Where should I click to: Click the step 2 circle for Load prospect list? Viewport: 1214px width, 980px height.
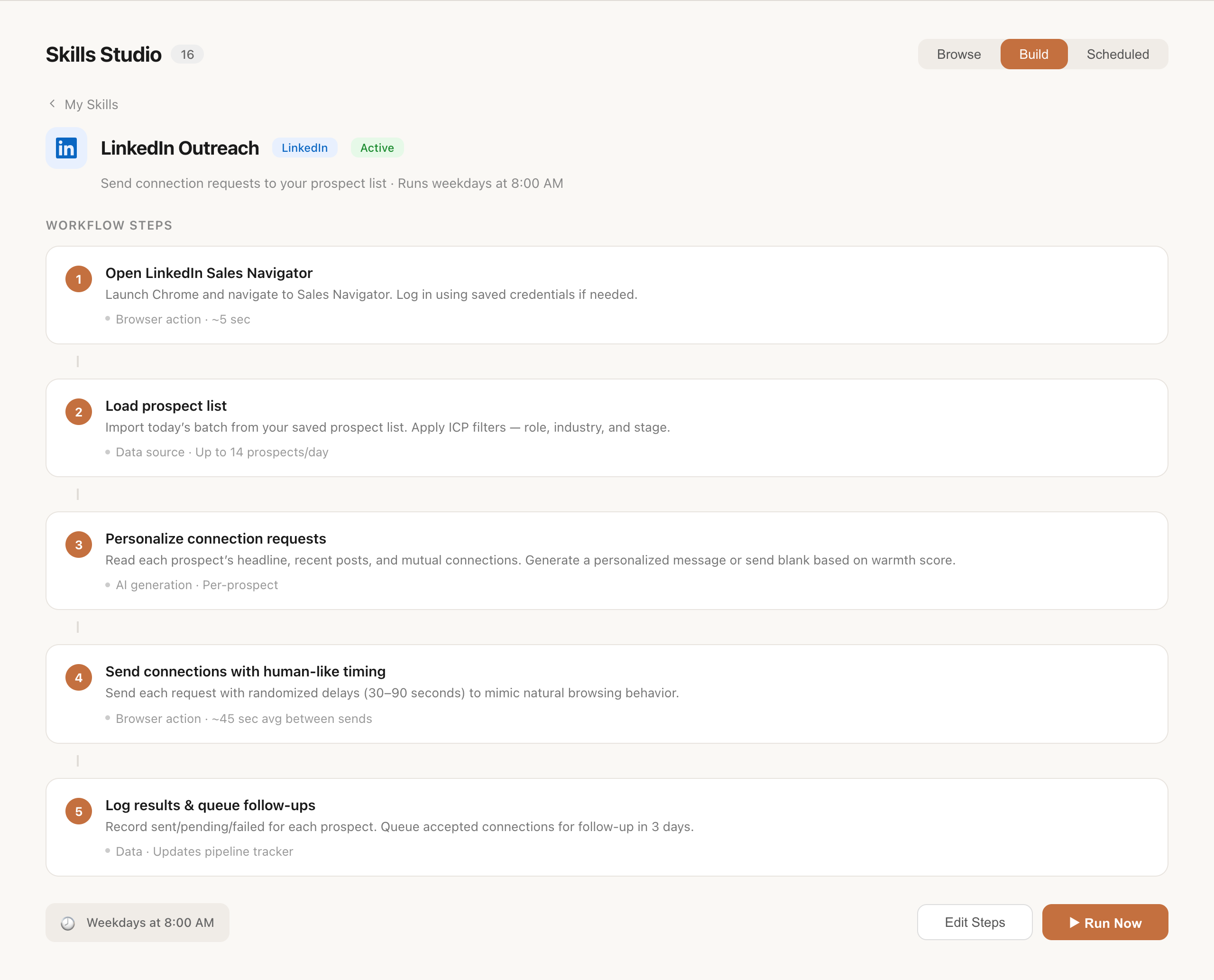(79, 412)
